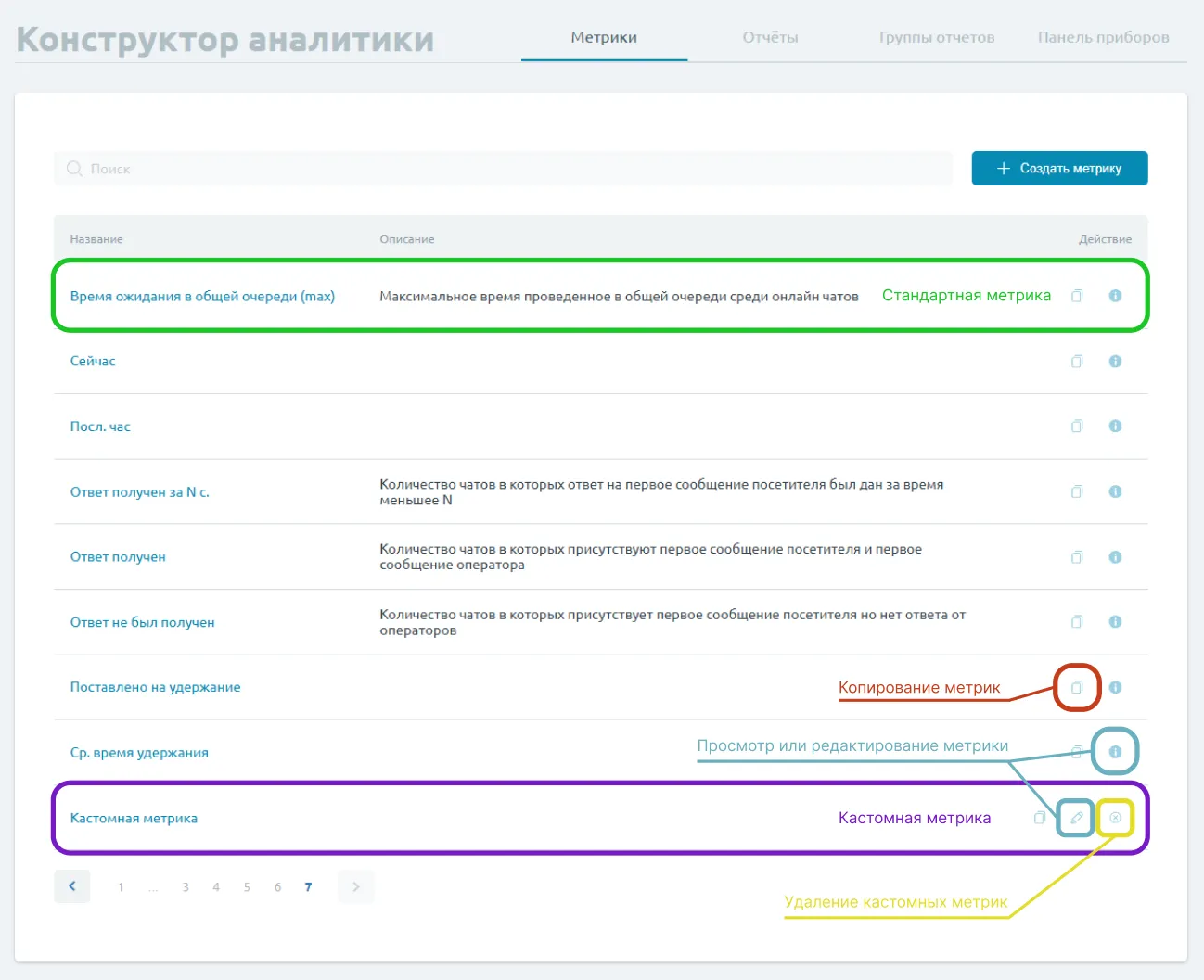The width and height of the screenshot is (1204, 980).
Task: Copy the 'Поставлено на удержание' metric
Action: [x=1077, y=687]
